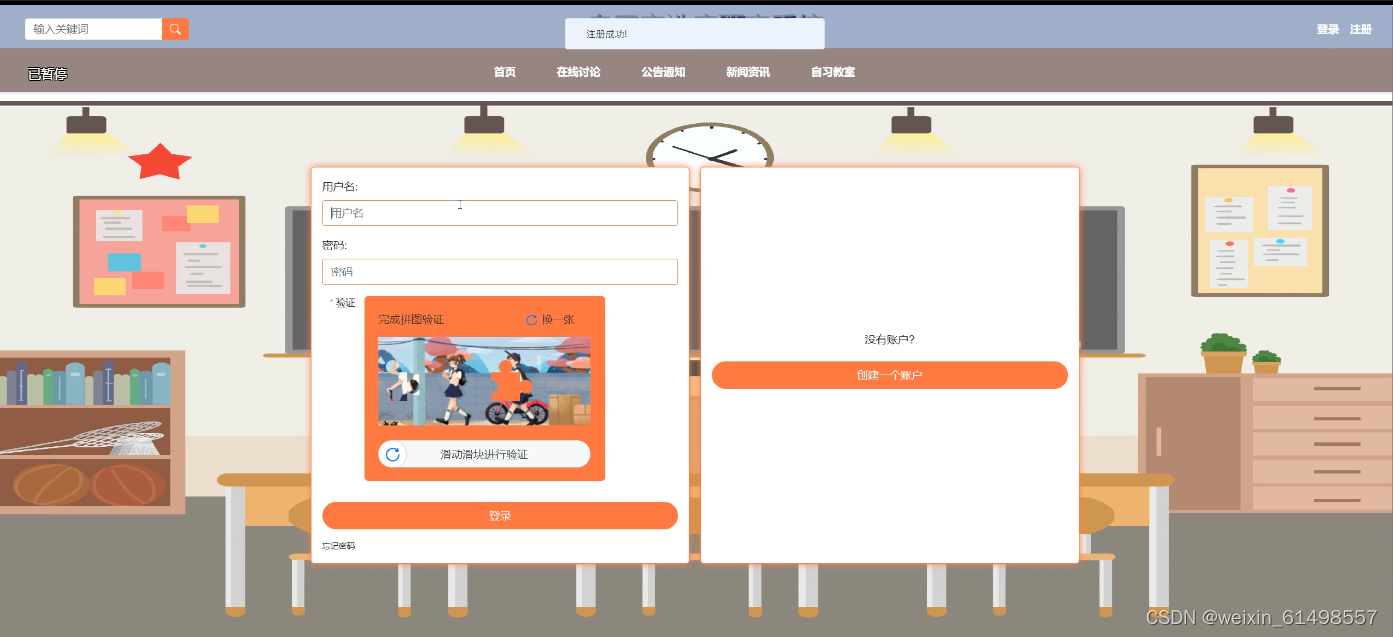
Task: Click the 登录 link in header
Action: 1328,29
